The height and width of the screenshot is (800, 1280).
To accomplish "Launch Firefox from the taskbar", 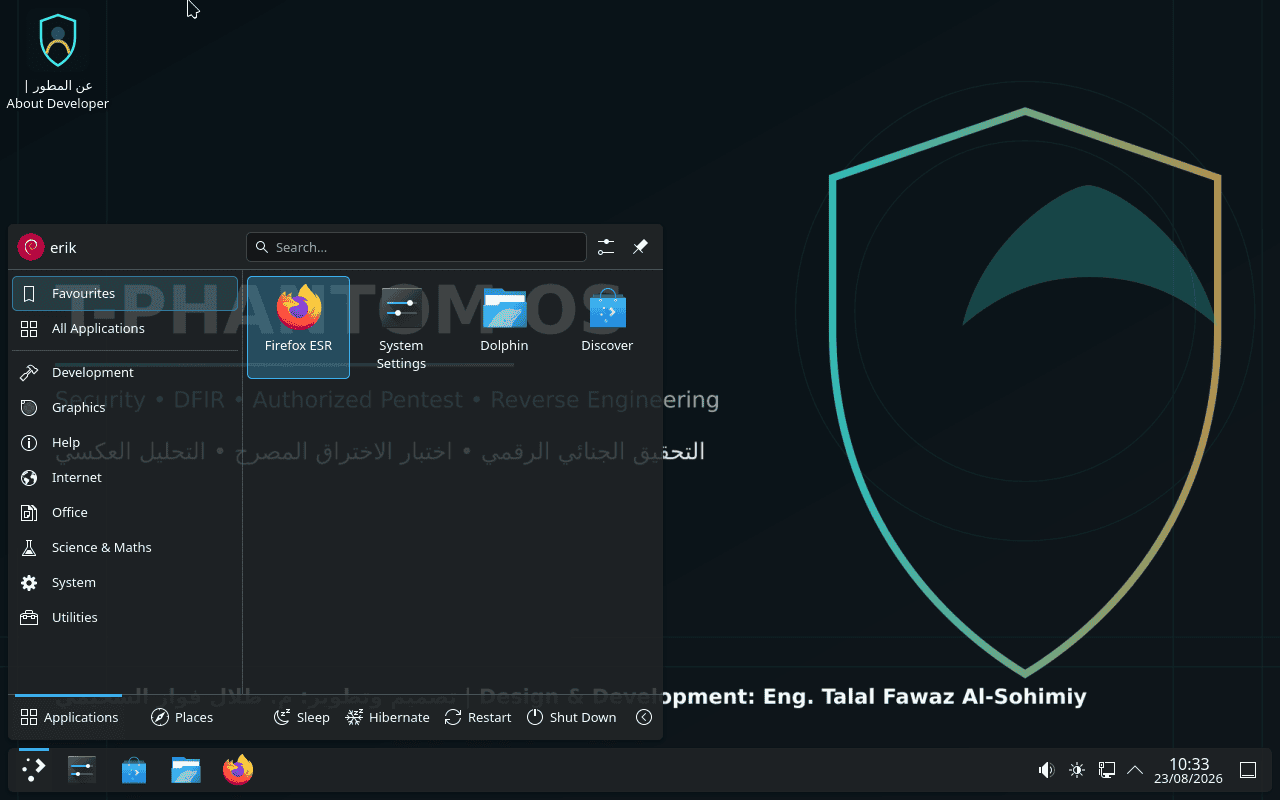I will [x=238, y=770].
